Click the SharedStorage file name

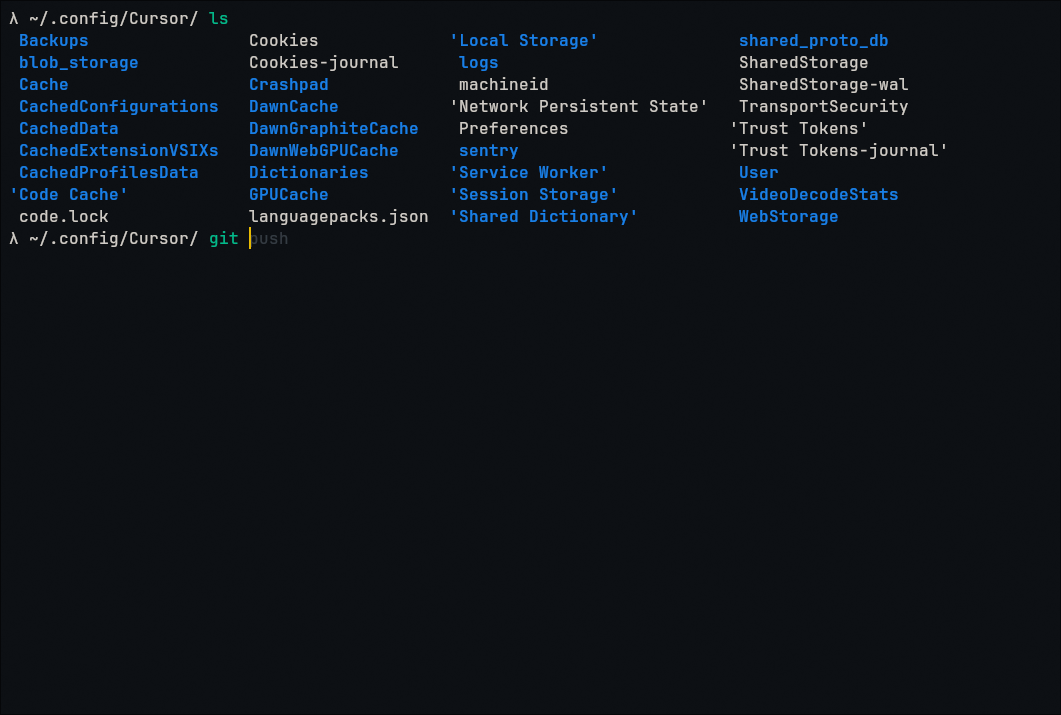click(803, 63)
